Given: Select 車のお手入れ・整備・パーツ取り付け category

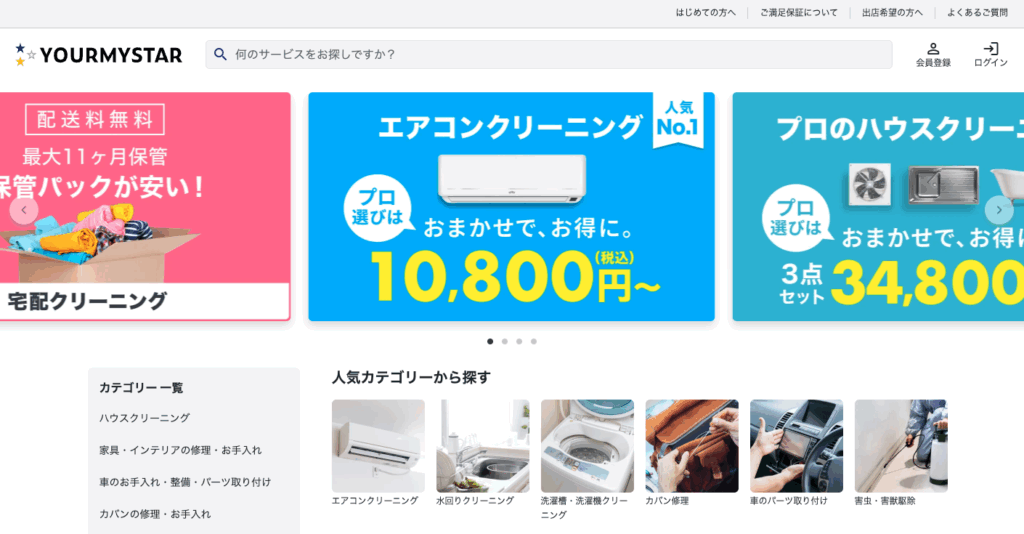Looking at the screenshot, I should [185, 482].
